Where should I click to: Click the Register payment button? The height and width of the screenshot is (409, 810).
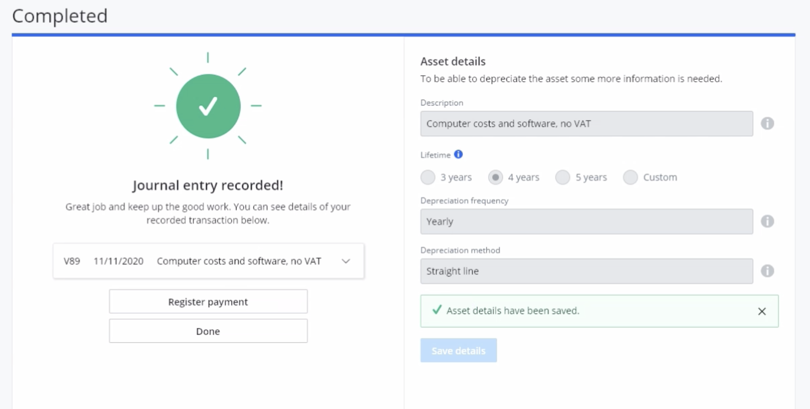pos(208,301)
